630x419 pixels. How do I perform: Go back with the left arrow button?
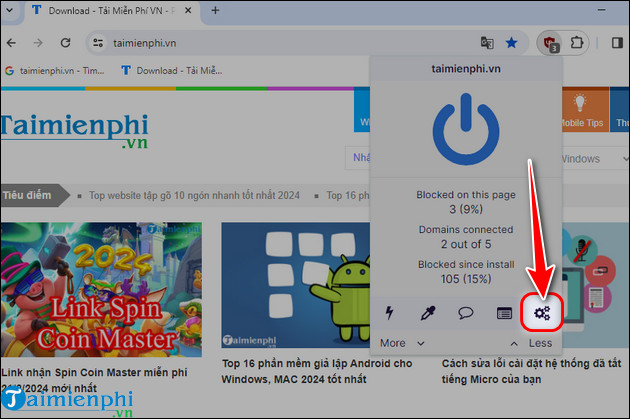pos(11,43)
